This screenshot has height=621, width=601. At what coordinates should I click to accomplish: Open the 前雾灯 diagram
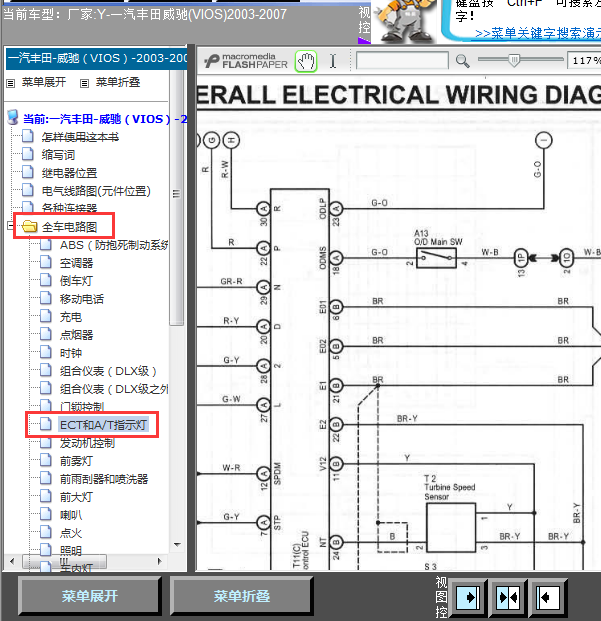[76, 461]
